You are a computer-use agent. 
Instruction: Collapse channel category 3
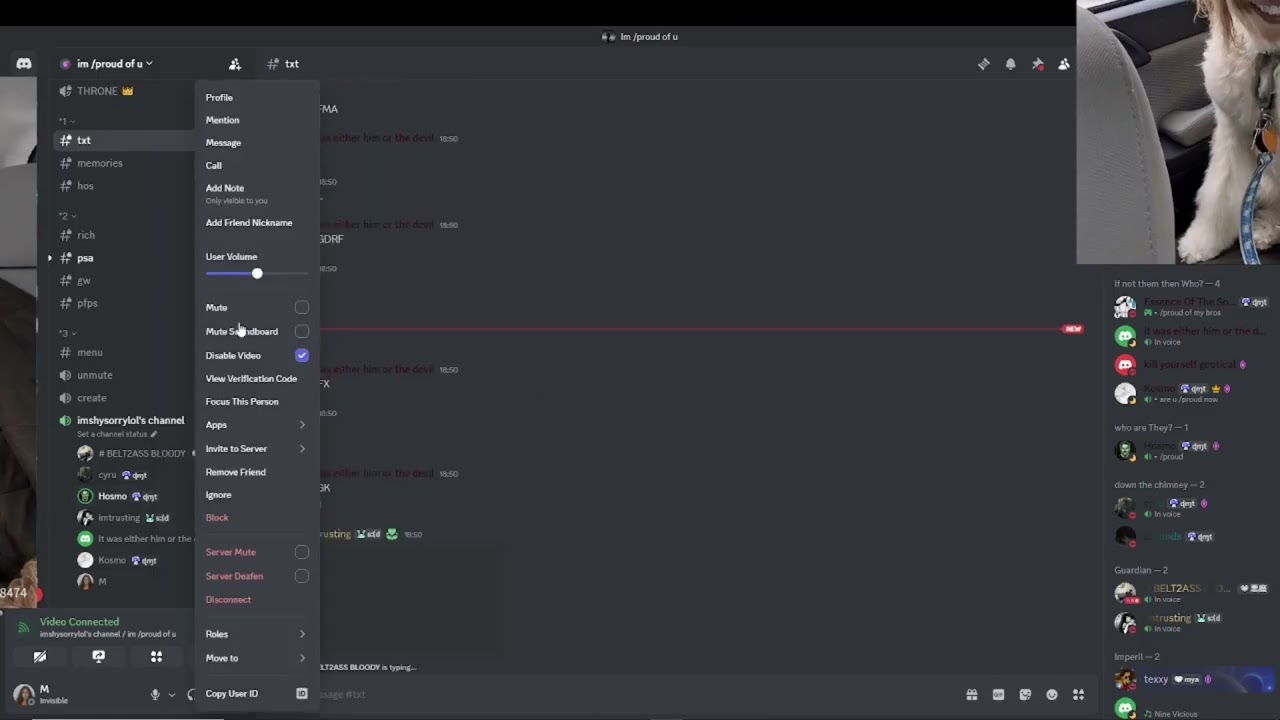[67, 333]
